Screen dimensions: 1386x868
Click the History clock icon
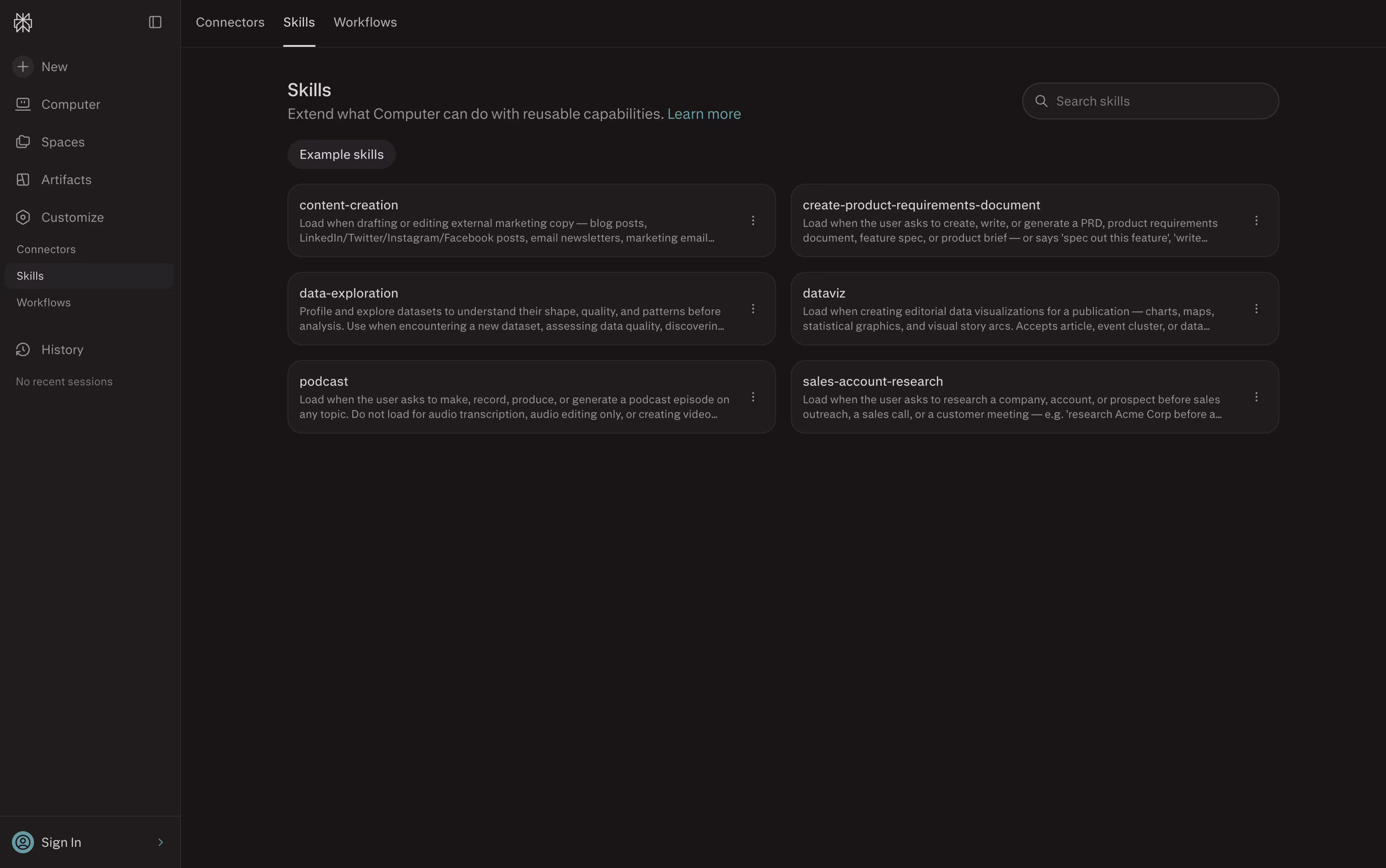coord(23,349)
